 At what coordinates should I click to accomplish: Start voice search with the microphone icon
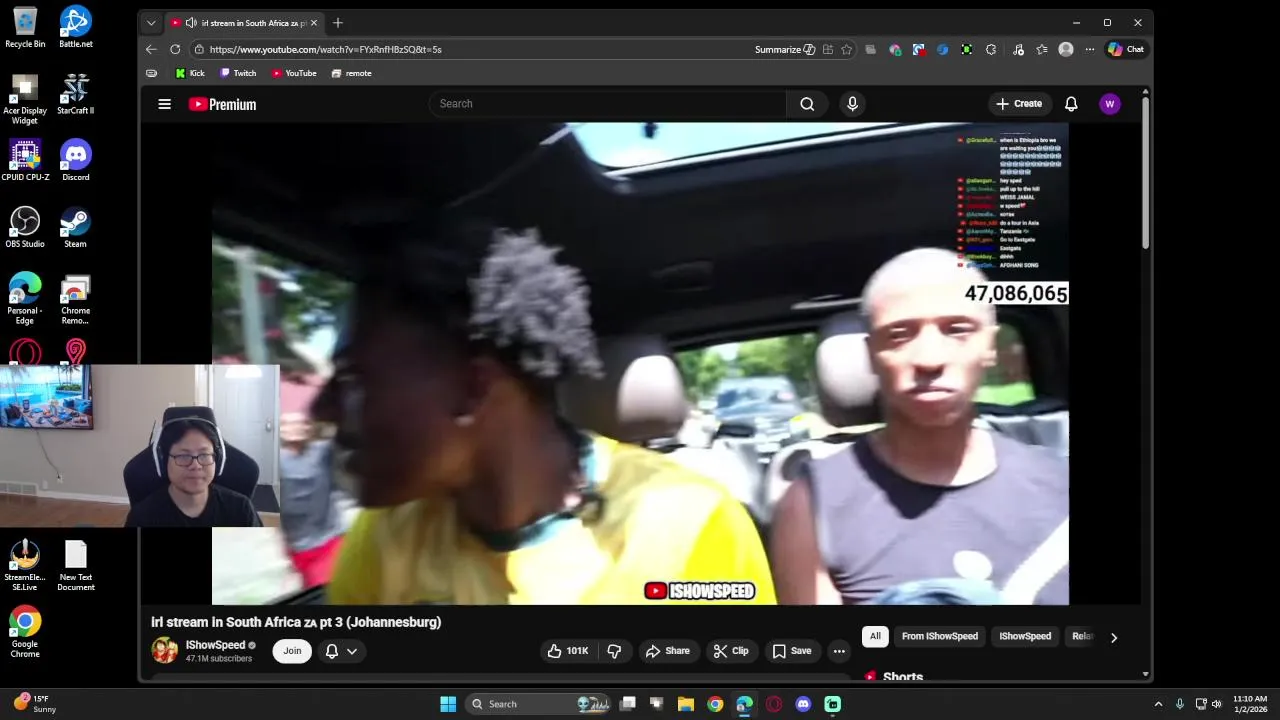pos(852,104)
